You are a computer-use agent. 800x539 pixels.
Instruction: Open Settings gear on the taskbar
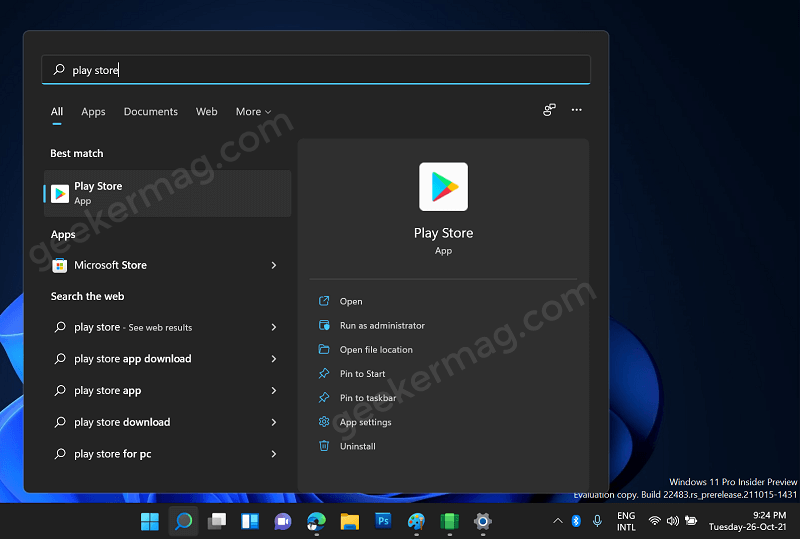click(483, 521)
